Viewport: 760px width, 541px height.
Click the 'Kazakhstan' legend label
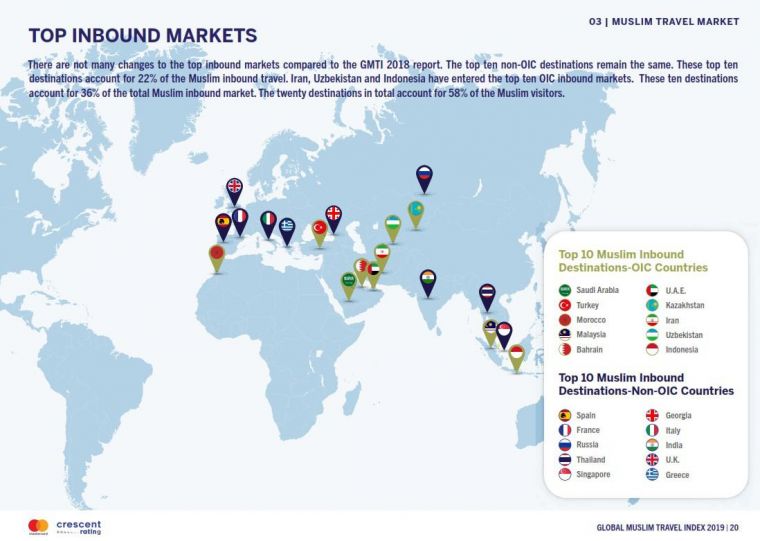pyautogui.click(x=684, y=305)
